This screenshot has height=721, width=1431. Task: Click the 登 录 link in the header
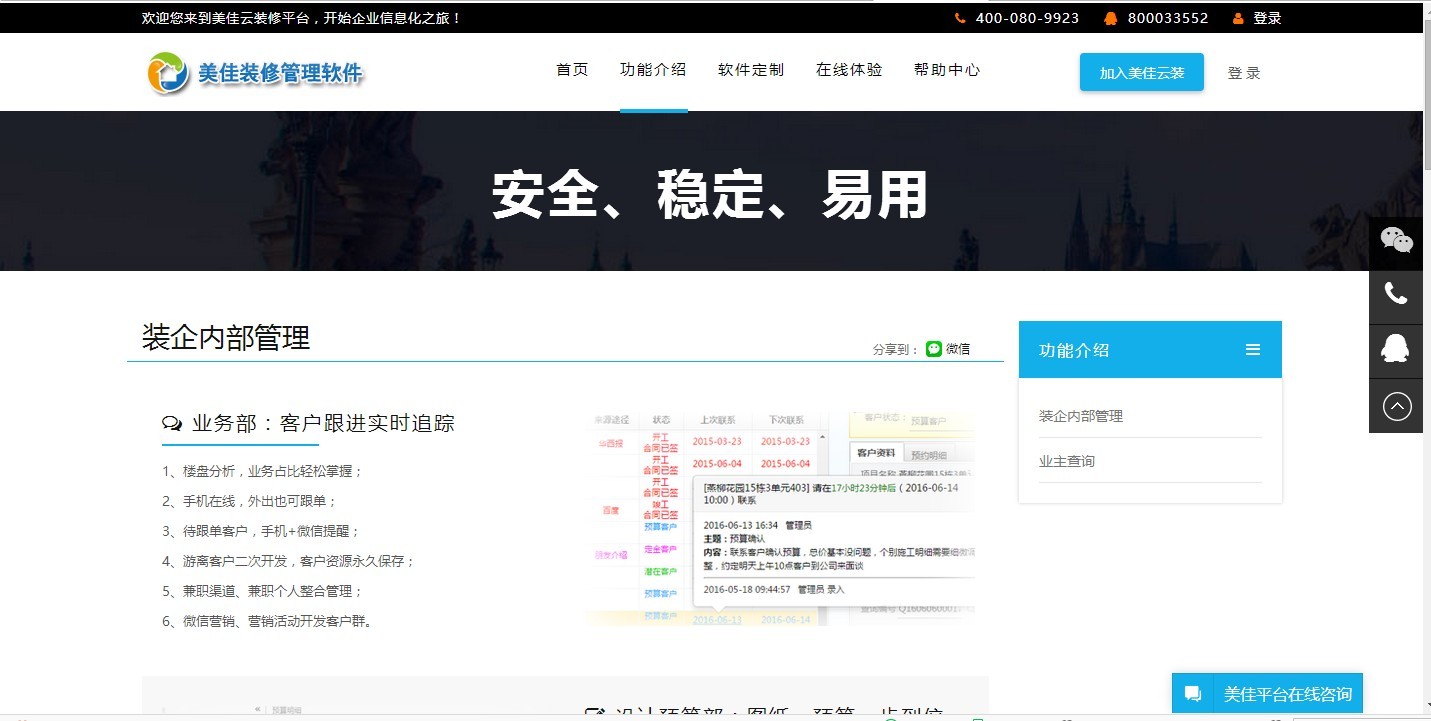click(1244, 72)
